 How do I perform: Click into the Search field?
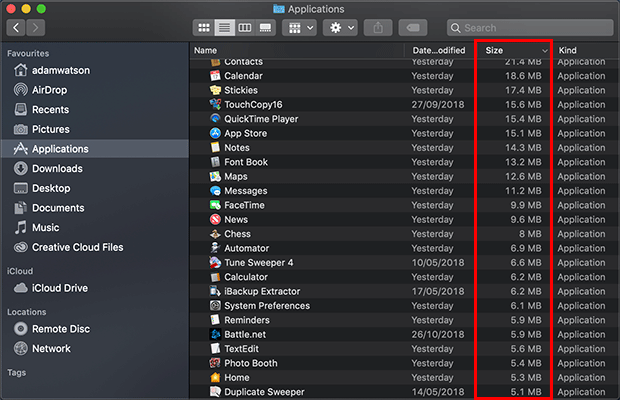click(530, 28)
